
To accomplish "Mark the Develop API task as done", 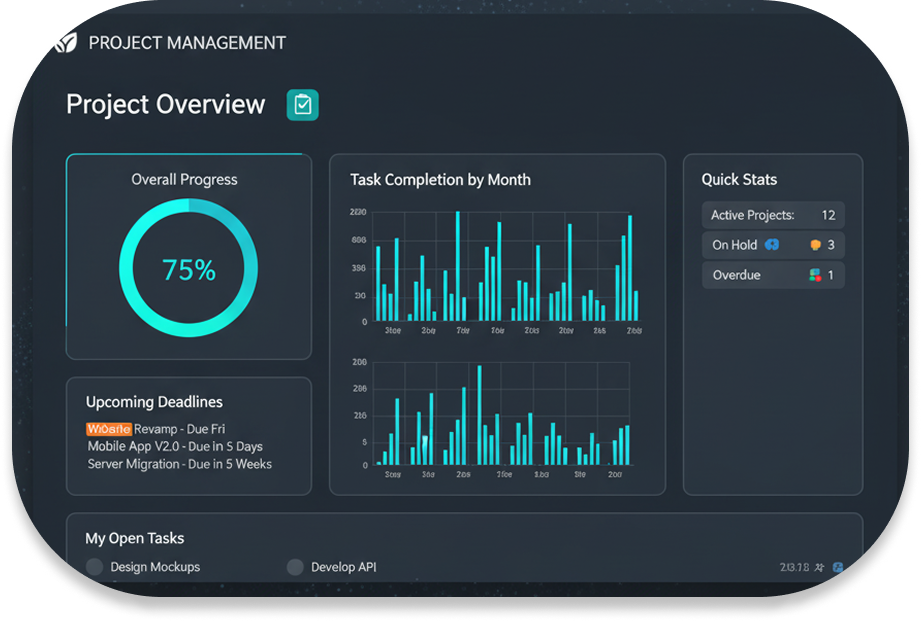I will pos(295,567).
